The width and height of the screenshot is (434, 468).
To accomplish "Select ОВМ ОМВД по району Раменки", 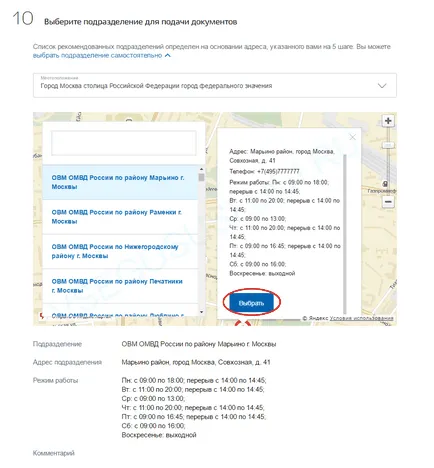I will 120,217.
